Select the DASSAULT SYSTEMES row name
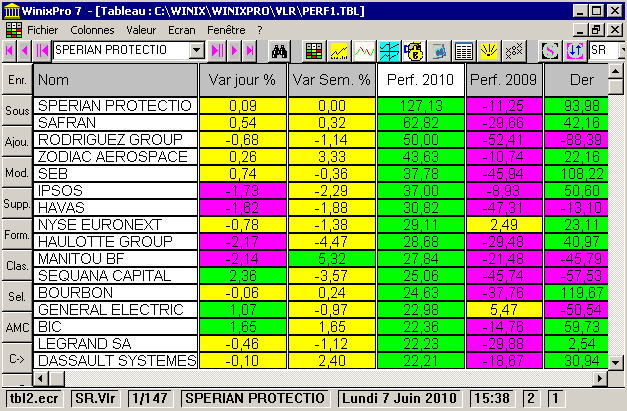This screenshot has width=627, height=411. 116,361
